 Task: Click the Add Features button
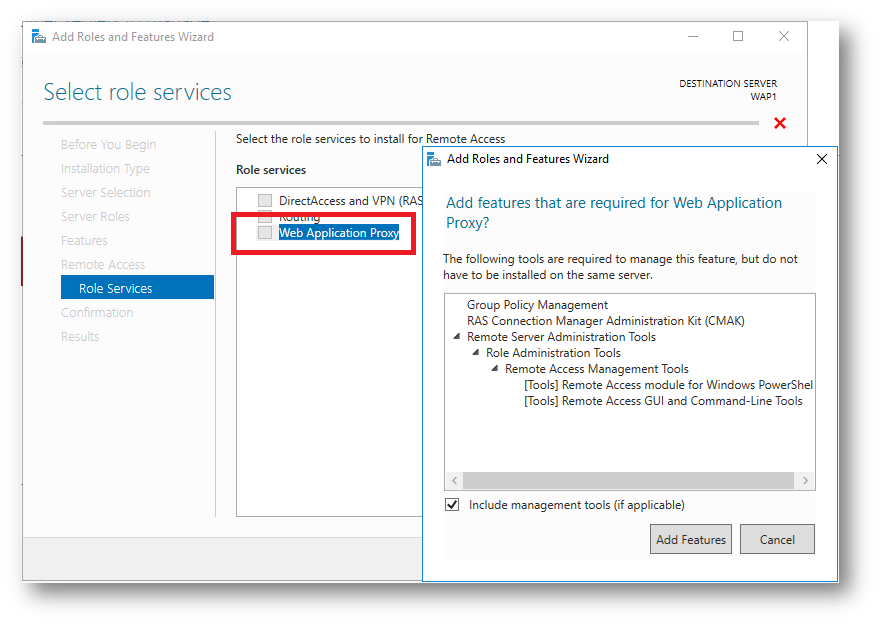690,540
